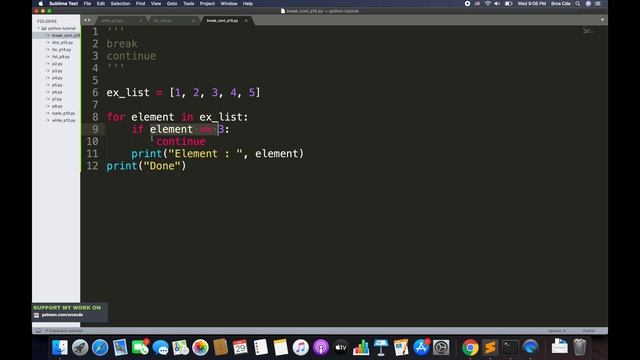Click Spaces indentation setting in status bar

coord(557,331)
